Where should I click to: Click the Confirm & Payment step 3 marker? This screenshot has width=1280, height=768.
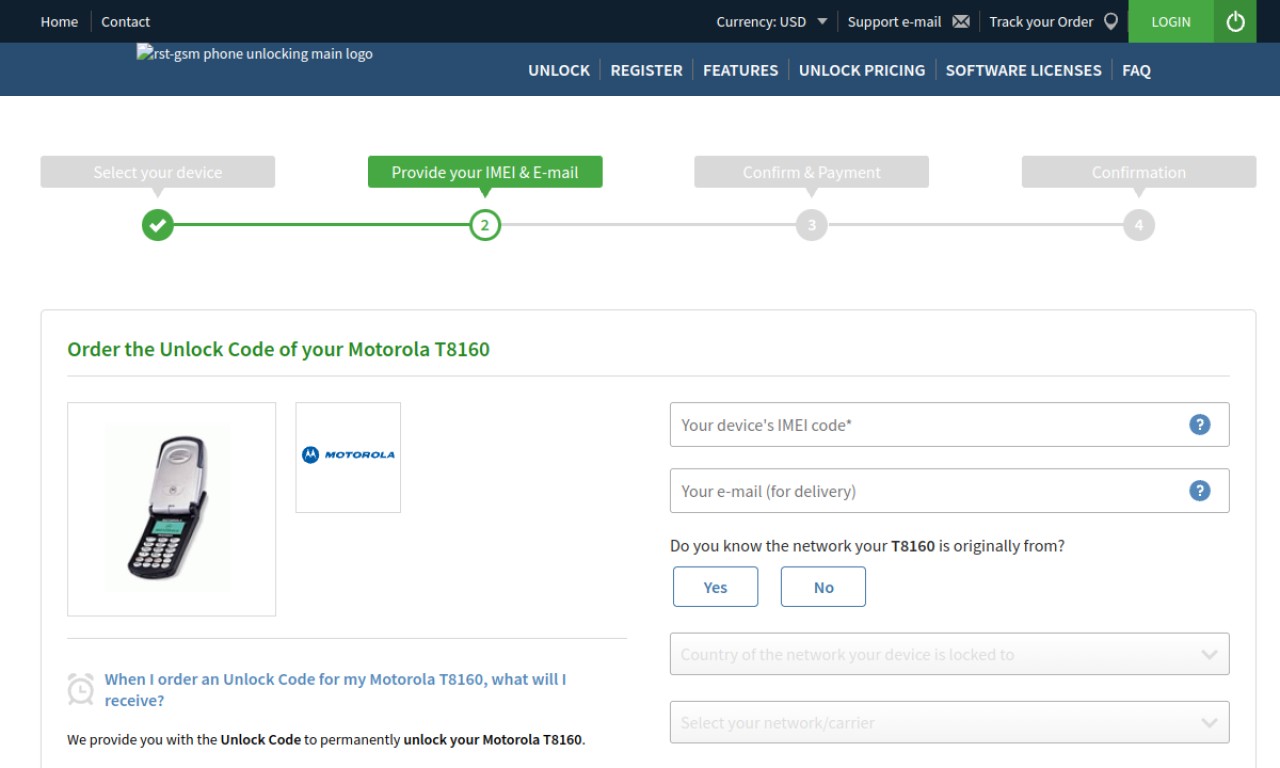tap(811, 225)
